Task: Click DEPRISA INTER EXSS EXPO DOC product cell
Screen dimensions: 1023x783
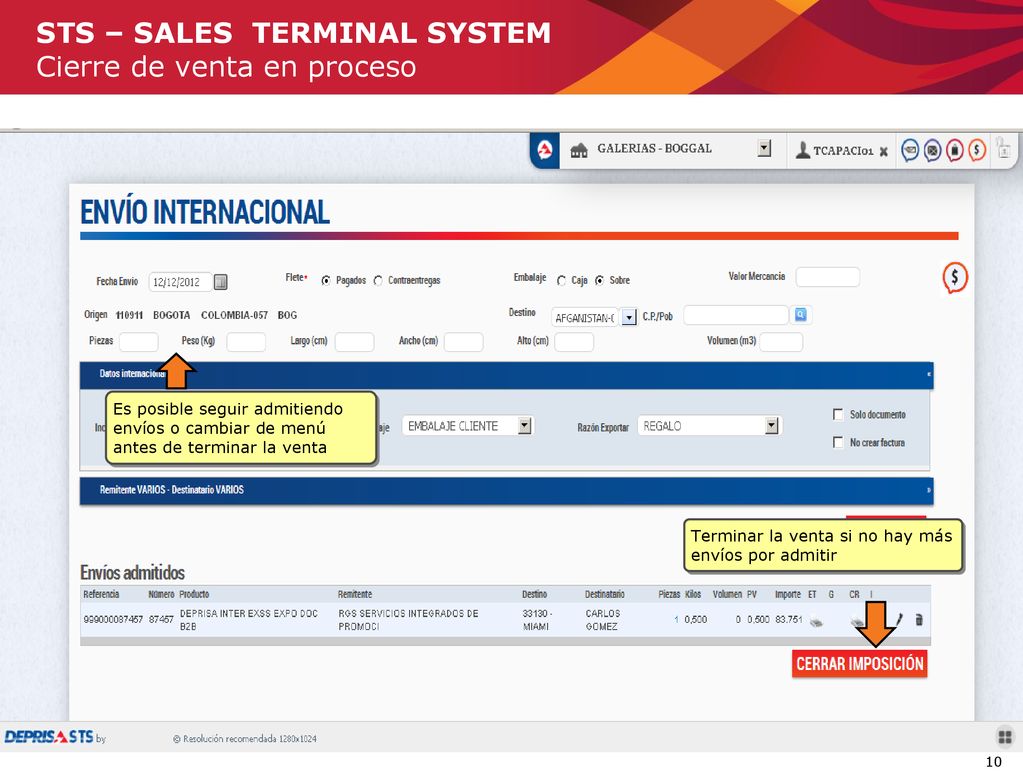Action: pos(249,619)
